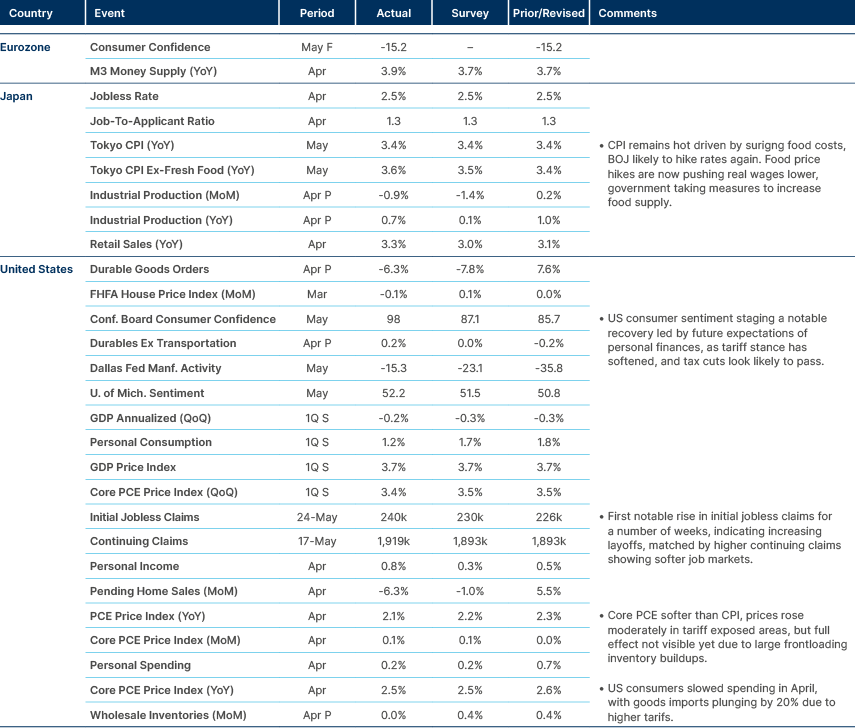This screenshot has width=855, height=728.
Task: Select the Industrial Production (MoM) row label
Action: pos(164,195)
